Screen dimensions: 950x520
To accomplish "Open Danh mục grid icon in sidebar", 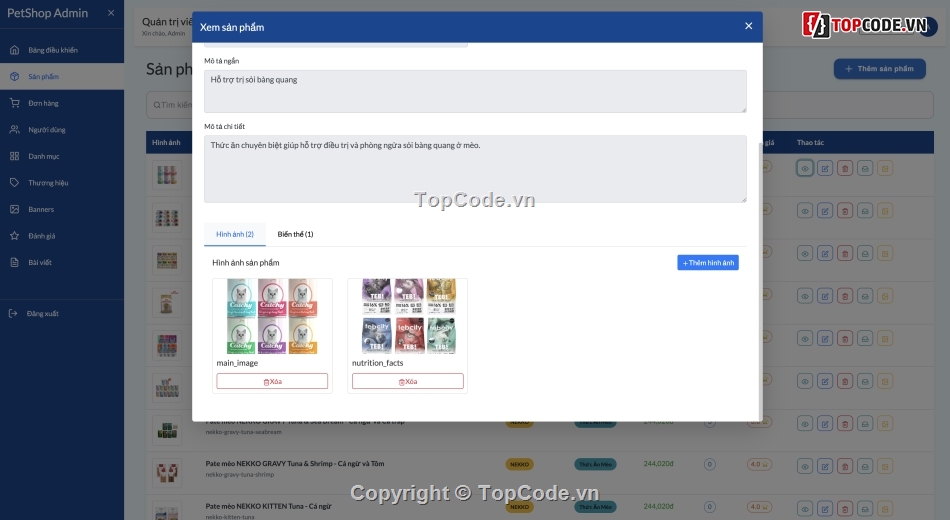I will pyautogui.click(x=15, y=156).
